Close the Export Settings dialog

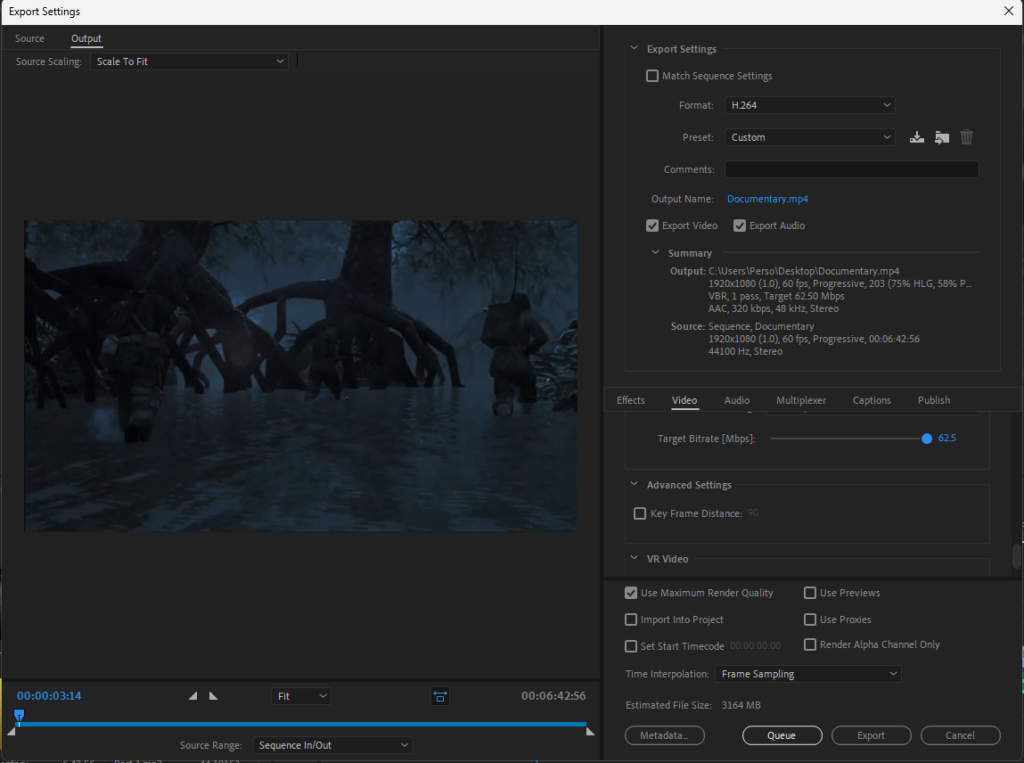click(x=1008, y=11)
